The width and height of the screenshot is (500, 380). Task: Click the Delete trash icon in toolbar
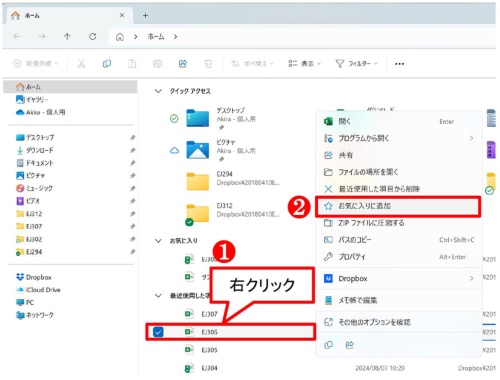pos(208,63)
